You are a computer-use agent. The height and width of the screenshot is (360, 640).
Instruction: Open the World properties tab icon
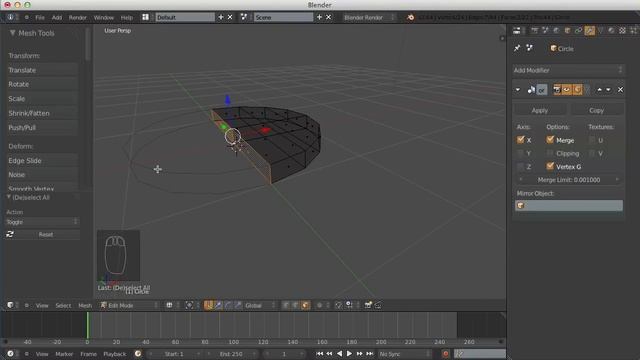tap(556, 31)
